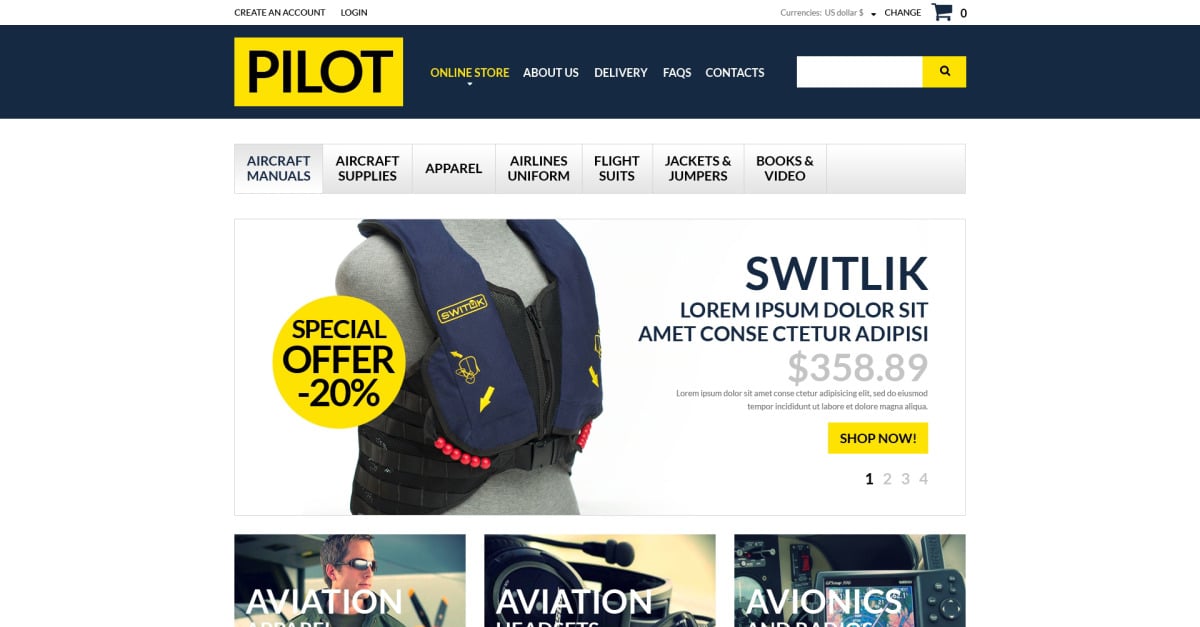The image size is (1200, 627).
Task: Open the shopping cart icon
Action: pos(942,12)
